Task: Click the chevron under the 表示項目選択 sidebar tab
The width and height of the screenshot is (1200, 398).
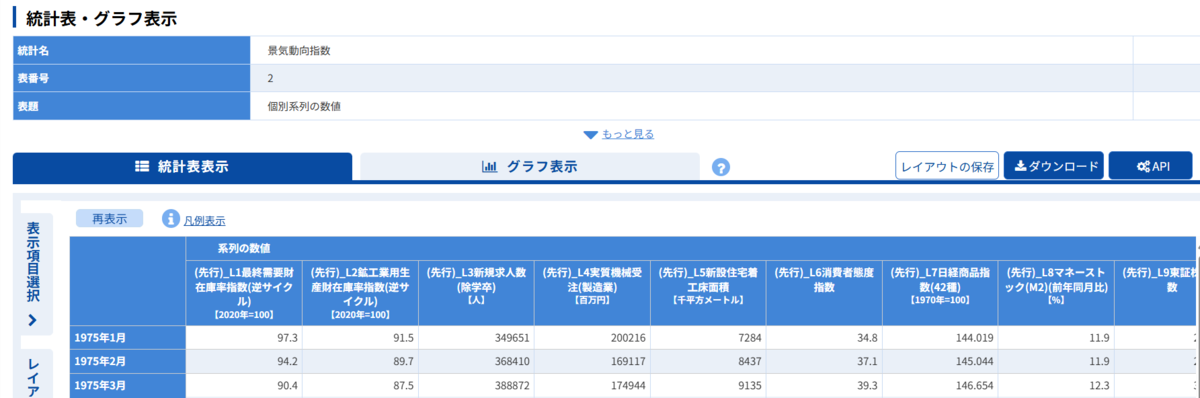Action: [33, 320]
